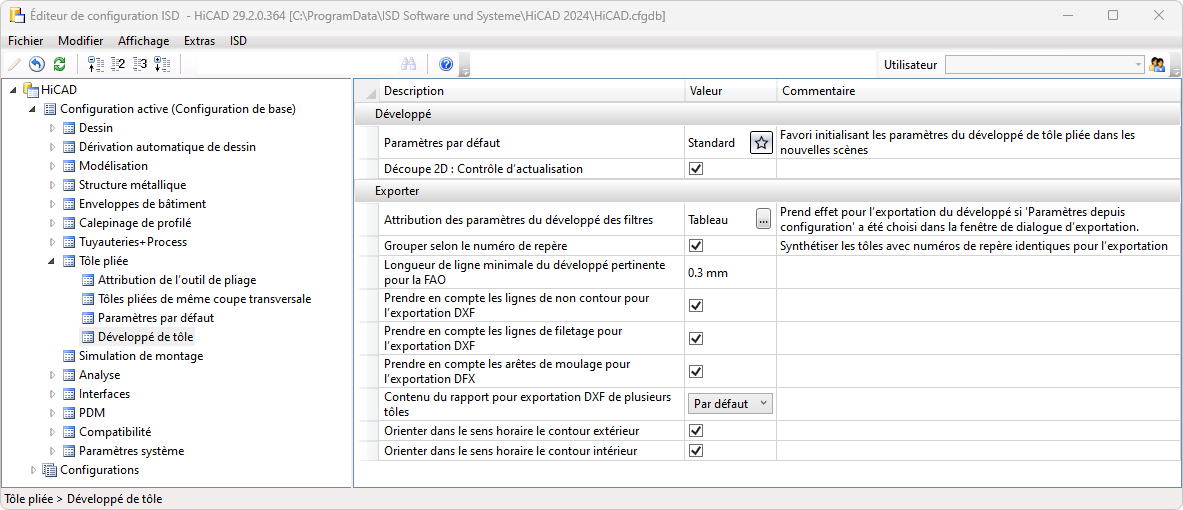
Task: Collapse all tree levels toolbar icon
Action: (x=96, y=64)
